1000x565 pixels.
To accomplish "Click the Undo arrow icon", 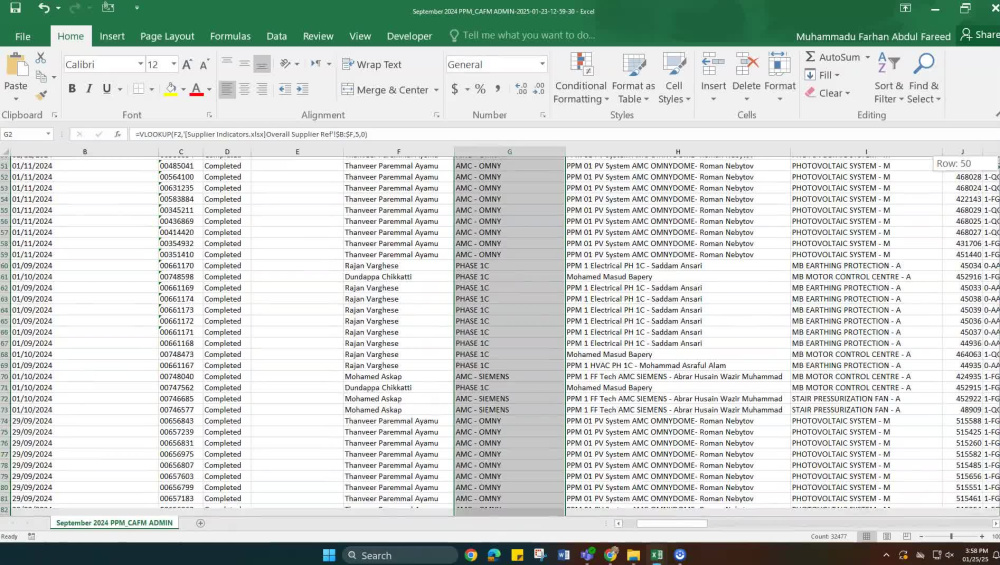I will [x=43, y=8].
